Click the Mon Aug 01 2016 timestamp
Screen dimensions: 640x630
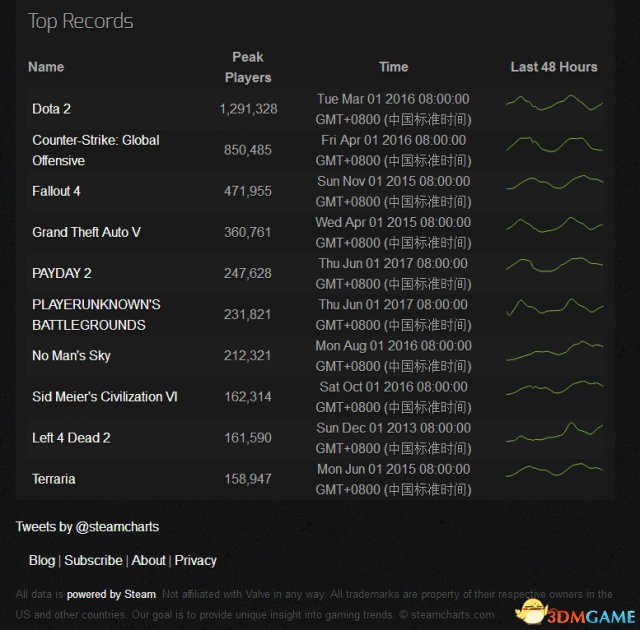point(393,355)
